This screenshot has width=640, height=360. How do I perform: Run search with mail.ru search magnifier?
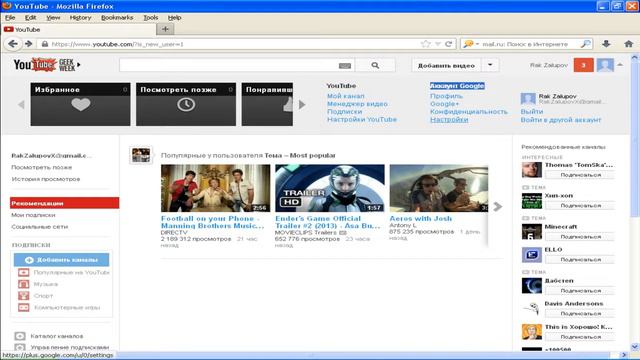(x=586, y=44)
